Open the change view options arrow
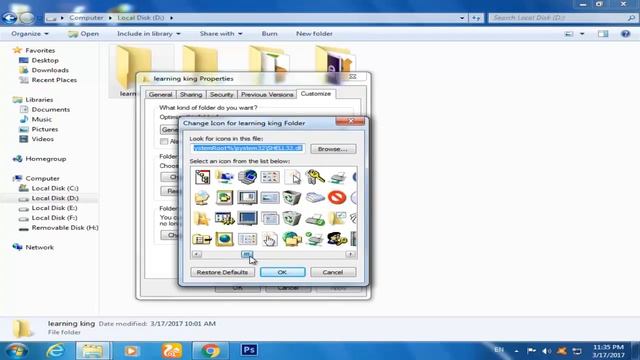640x360 pixels. tap(582, 34)
